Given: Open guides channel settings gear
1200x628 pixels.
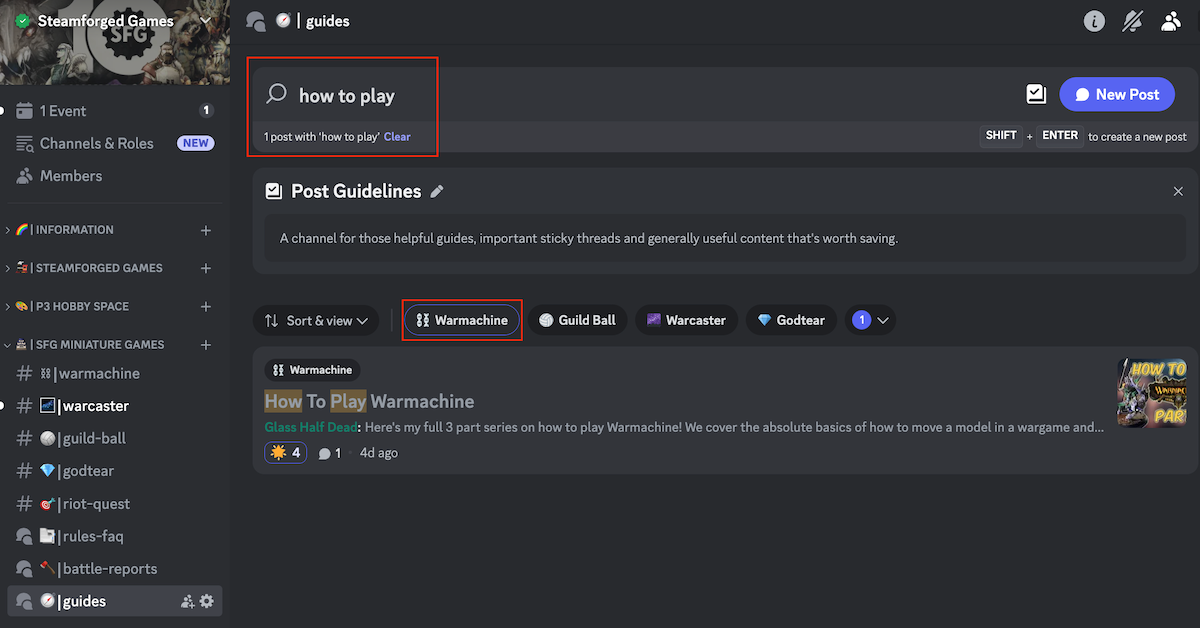Looking at the screenshot, I should (207, 601).
